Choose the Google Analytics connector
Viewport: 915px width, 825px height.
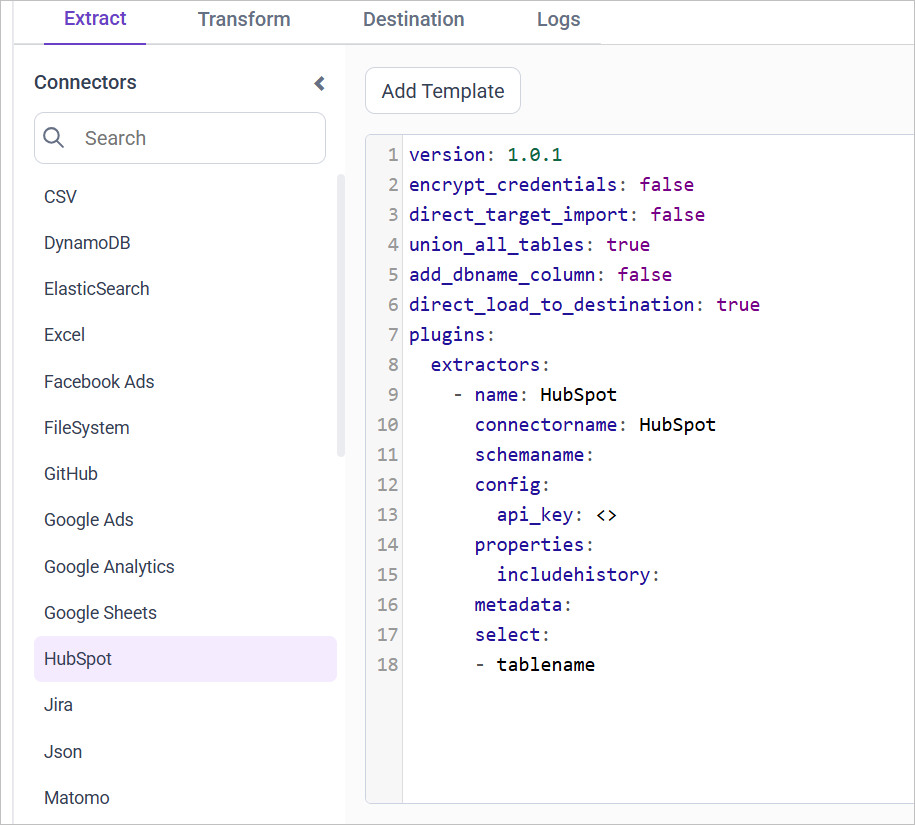pos(109,566)
